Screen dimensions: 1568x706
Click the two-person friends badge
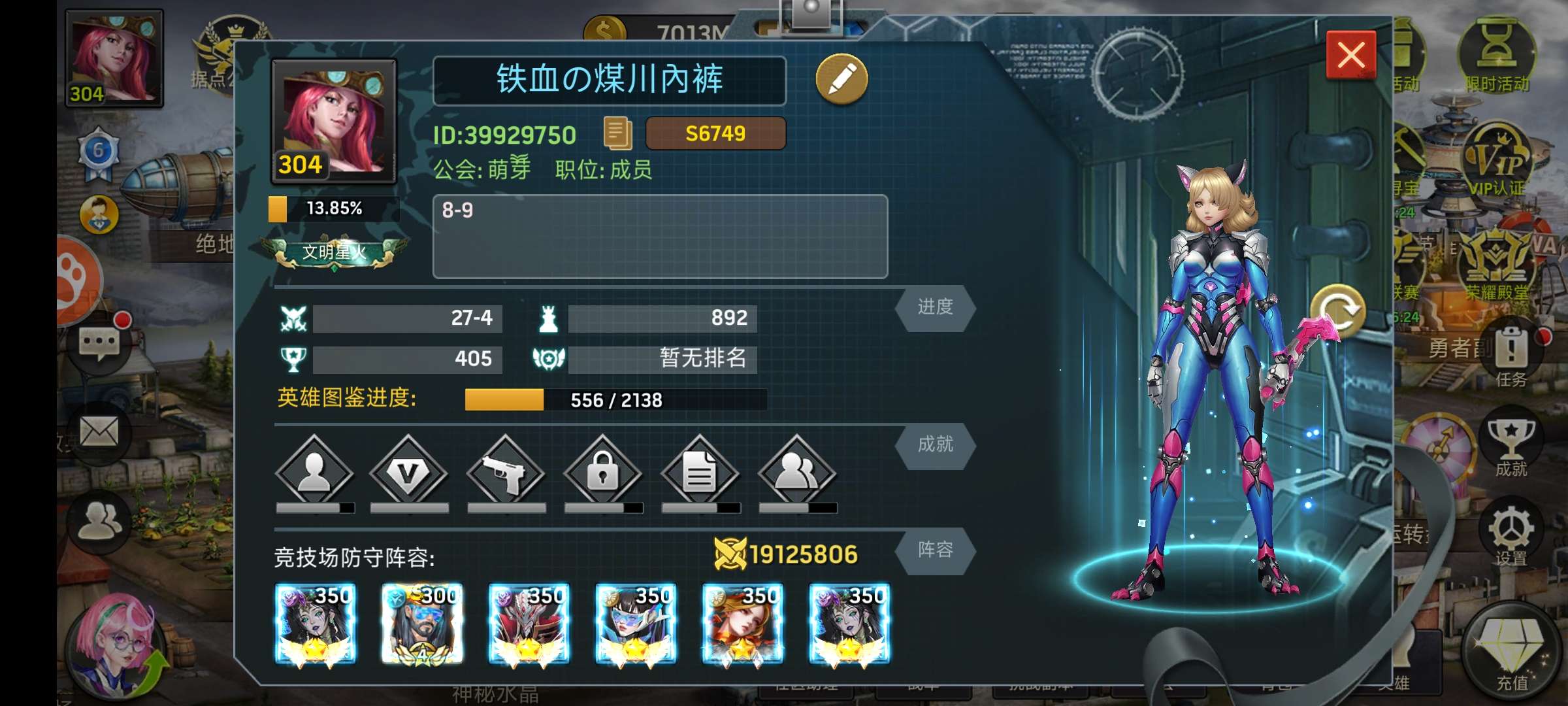point(797,473)
